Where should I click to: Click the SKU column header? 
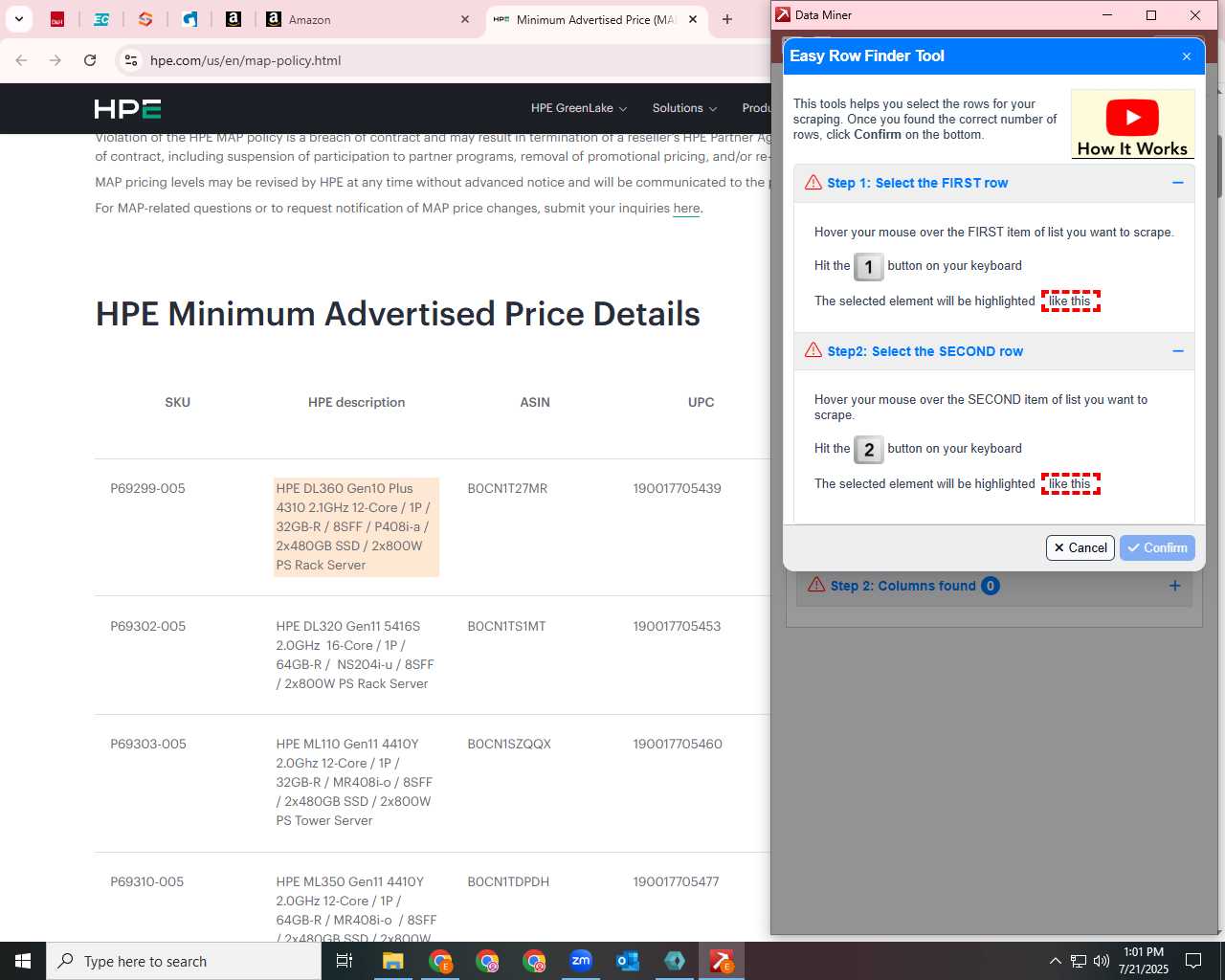[178, 402]
